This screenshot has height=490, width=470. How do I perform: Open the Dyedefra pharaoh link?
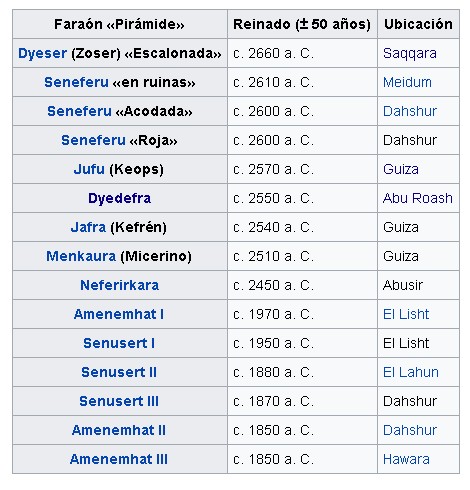pos(119,198)
